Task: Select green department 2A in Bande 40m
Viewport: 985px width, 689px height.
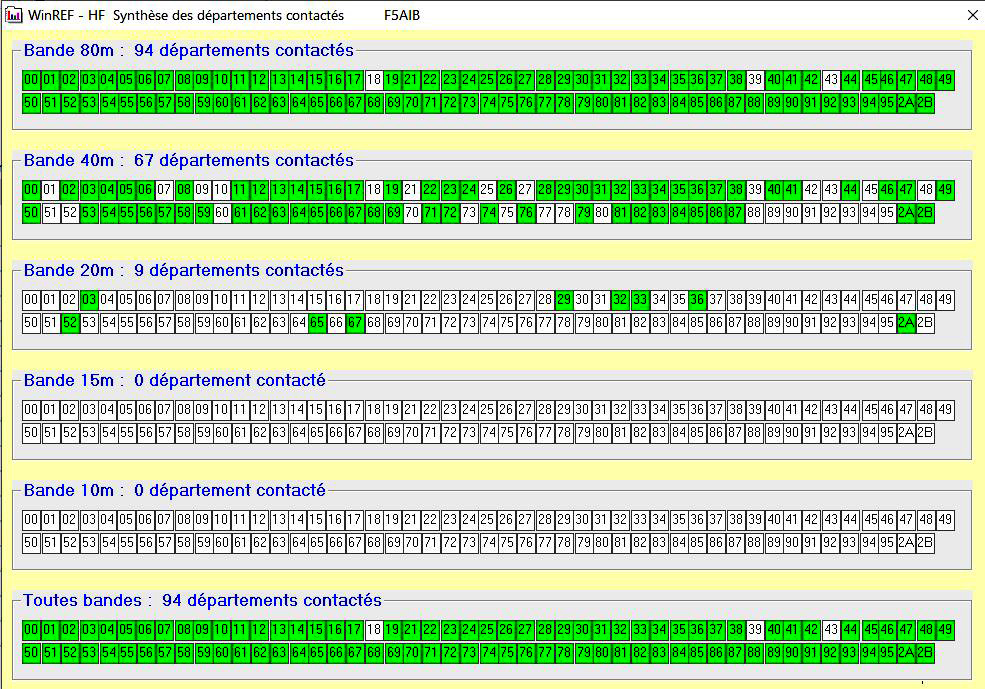Action: (x=906, y=213)
